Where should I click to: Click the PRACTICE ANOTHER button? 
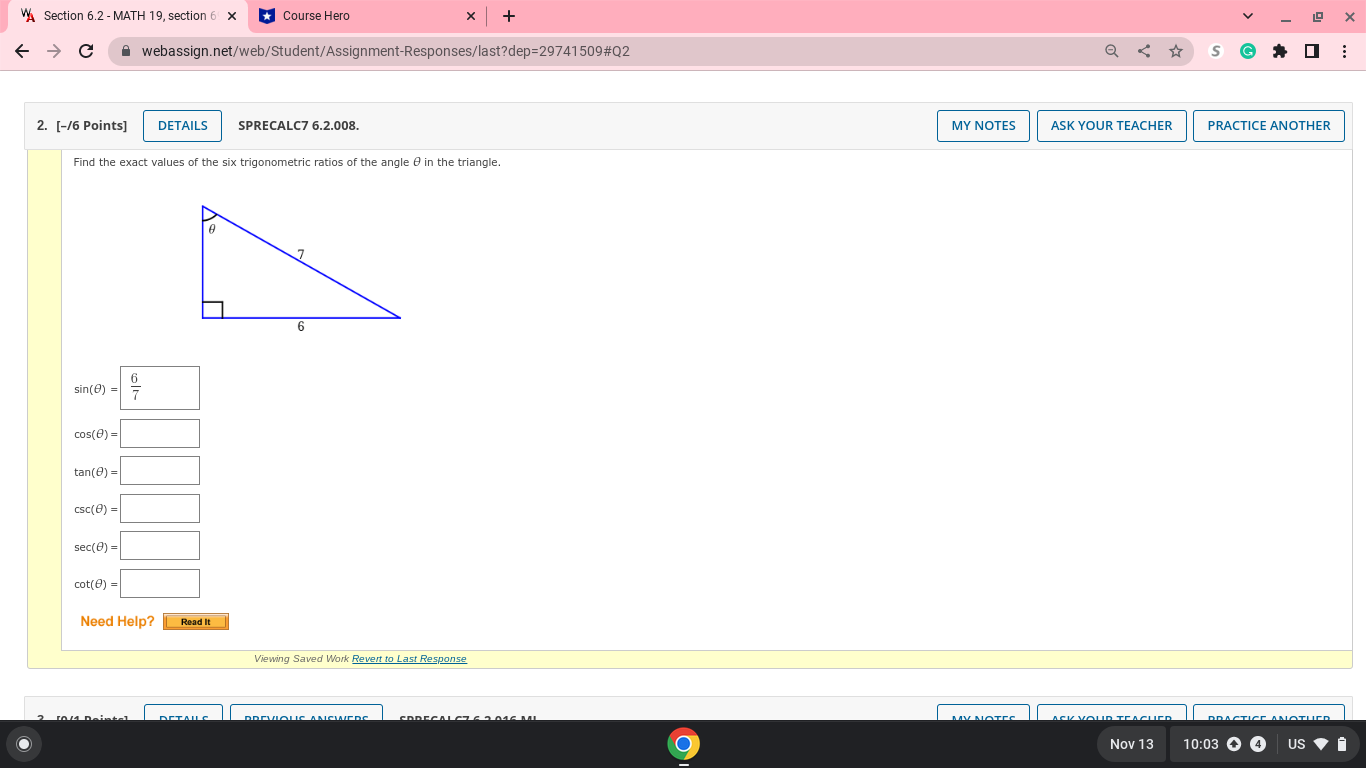pyautogui.click(x=1268, y=125)
